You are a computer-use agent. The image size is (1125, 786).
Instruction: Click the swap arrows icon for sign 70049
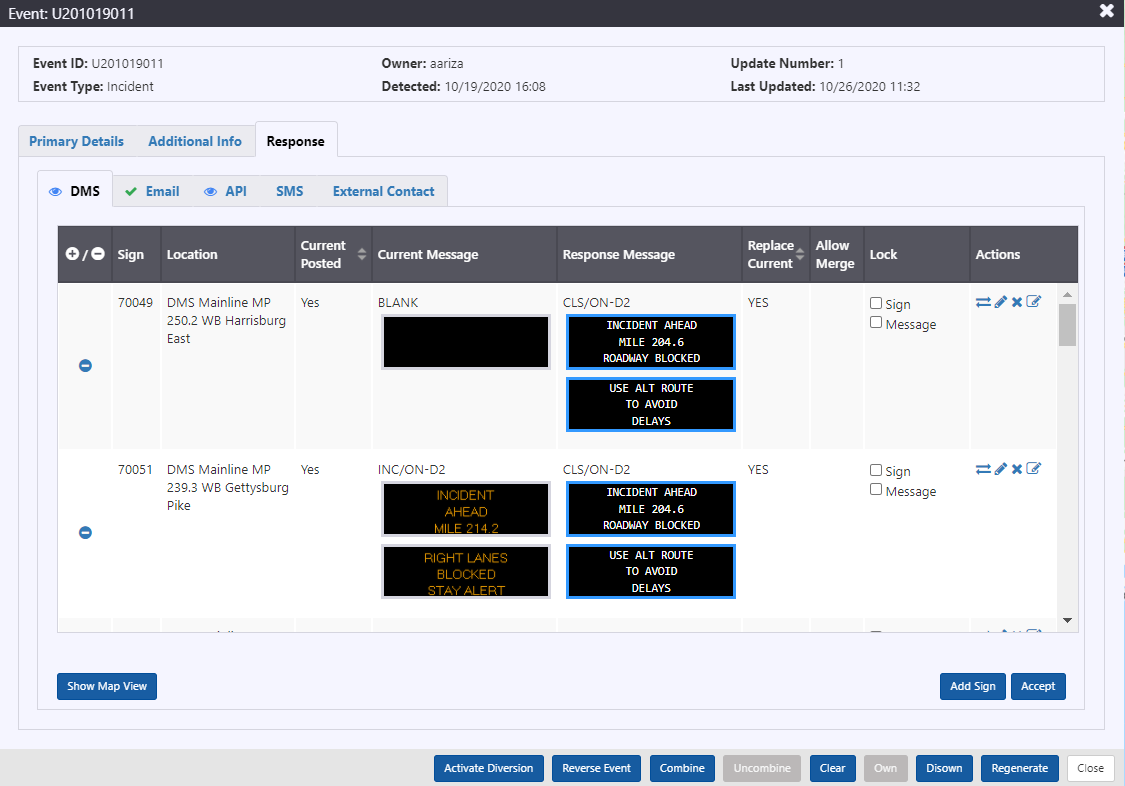pyautogui.click(x=983, y=303)
